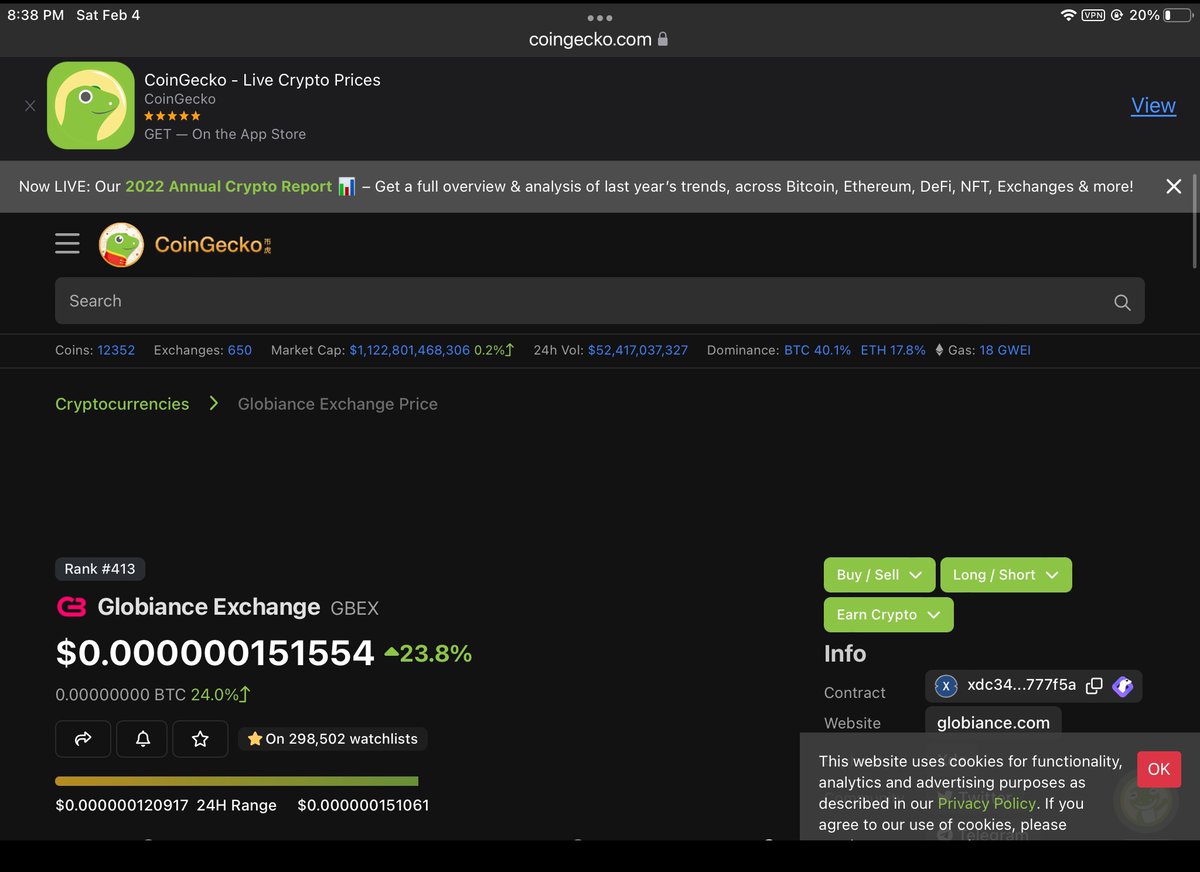
Task: Click the xdc34...777f5a contract address
Action: point(1021,685)
